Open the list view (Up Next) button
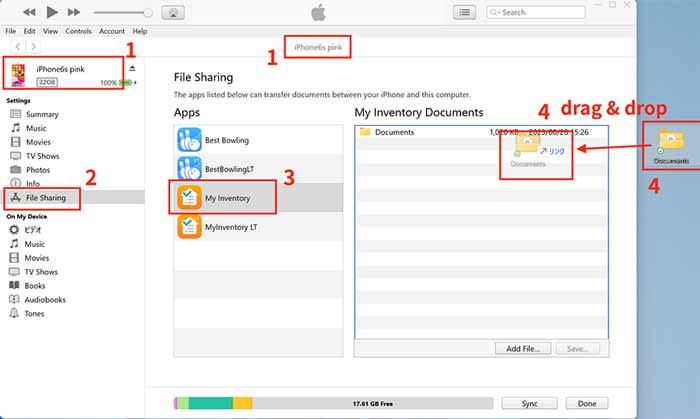700x419 pixels. [x=464, y=12]
